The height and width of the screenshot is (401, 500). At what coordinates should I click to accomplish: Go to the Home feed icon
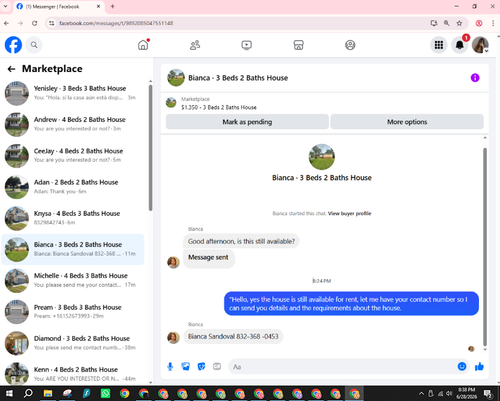pyautogui.click(x=143, y=45)
